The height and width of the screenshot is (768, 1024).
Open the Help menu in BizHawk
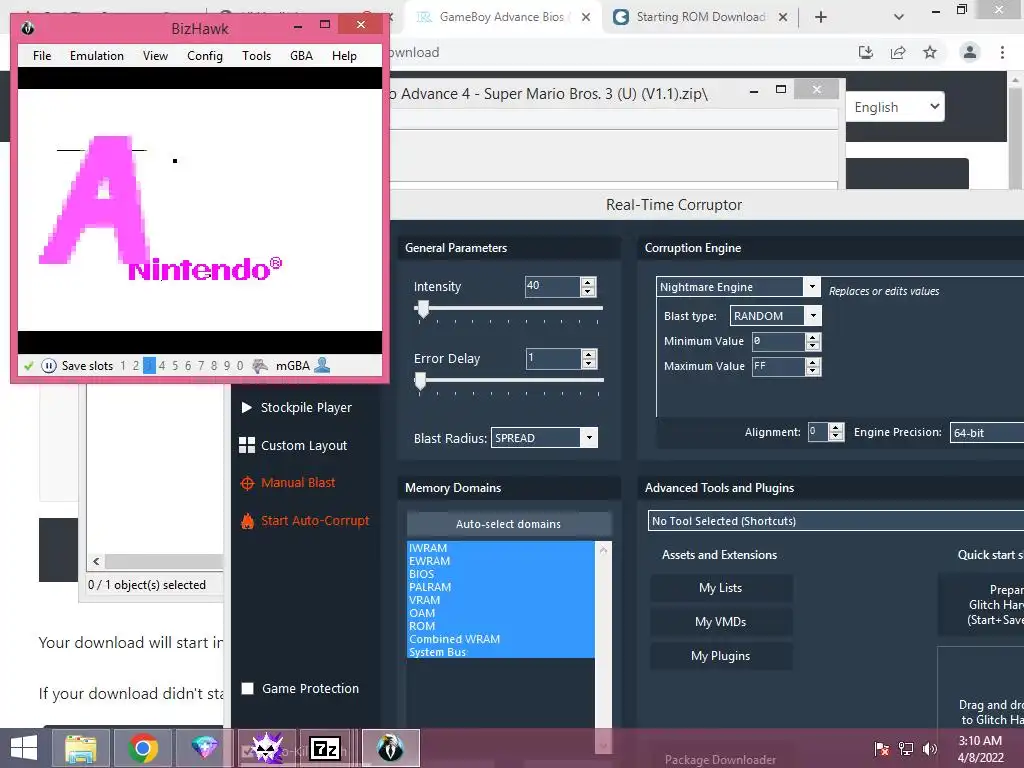pos(344,56)
